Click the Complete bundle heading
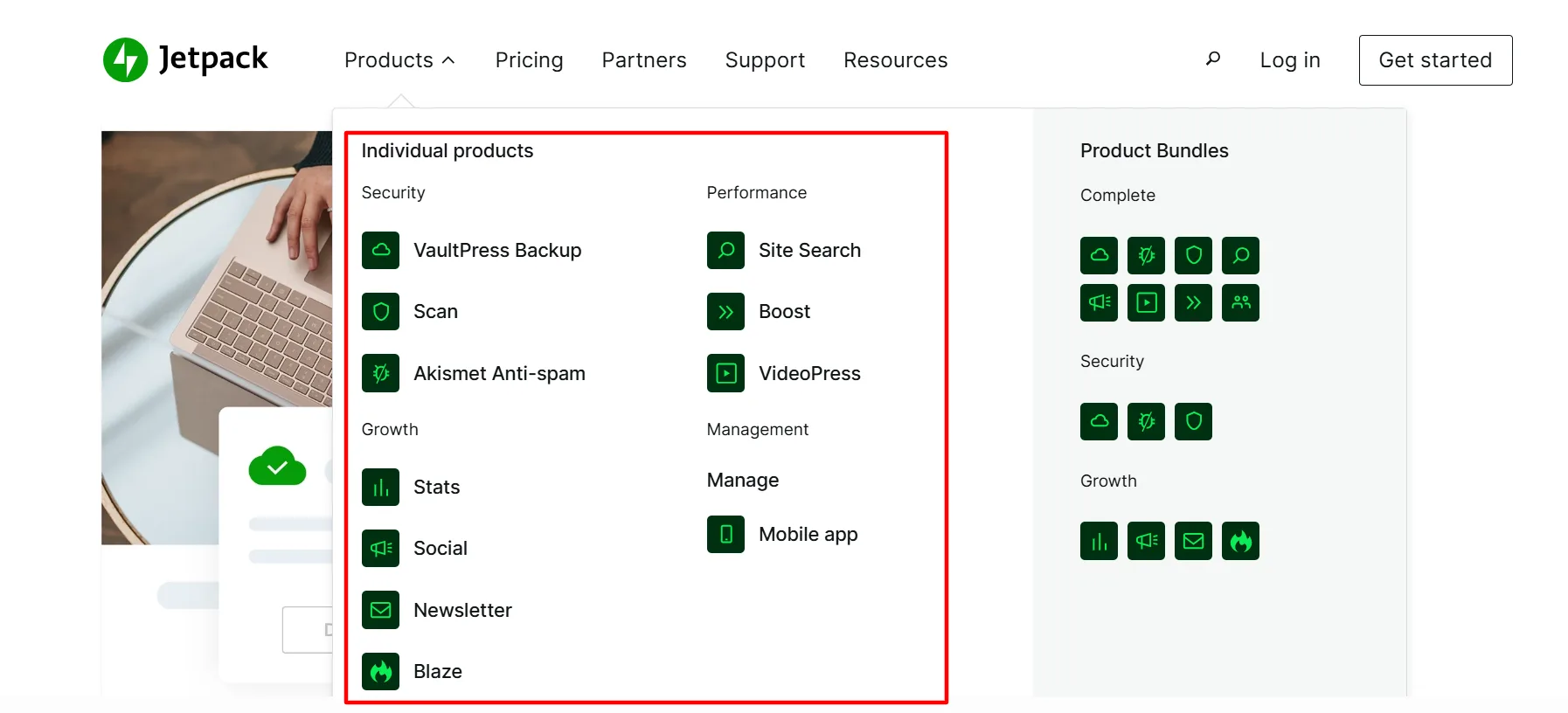1568x713 pixels. [x=1117, y=196]
